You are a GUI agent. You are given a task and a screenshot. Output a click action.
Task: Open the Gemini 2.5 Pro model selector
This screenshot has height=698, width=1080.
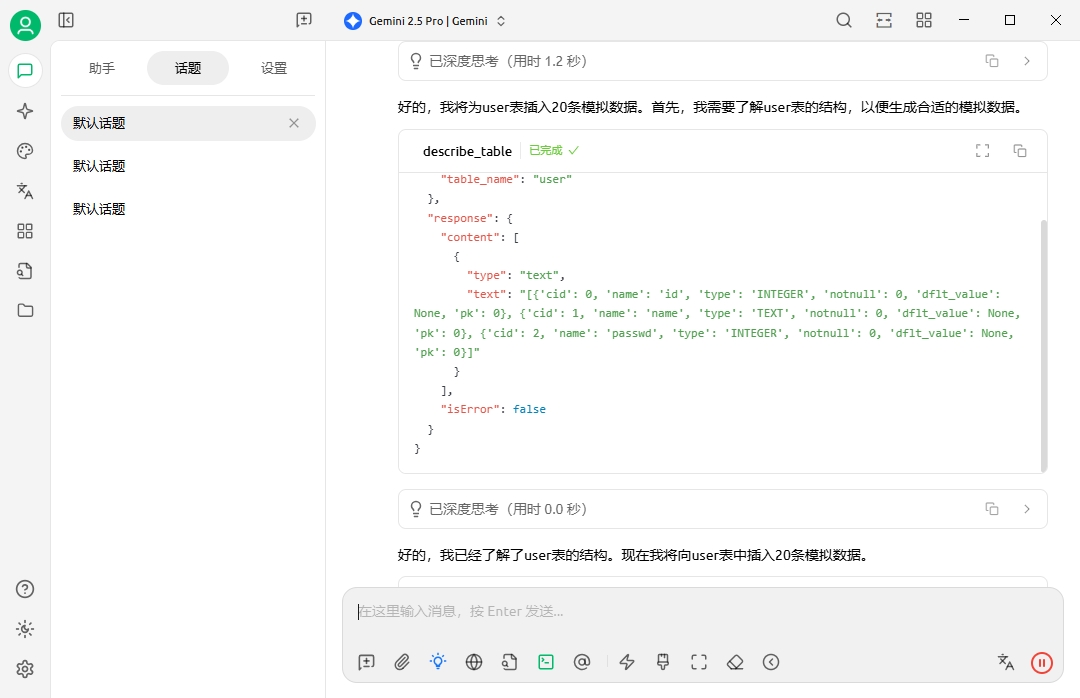click(425, 21)
